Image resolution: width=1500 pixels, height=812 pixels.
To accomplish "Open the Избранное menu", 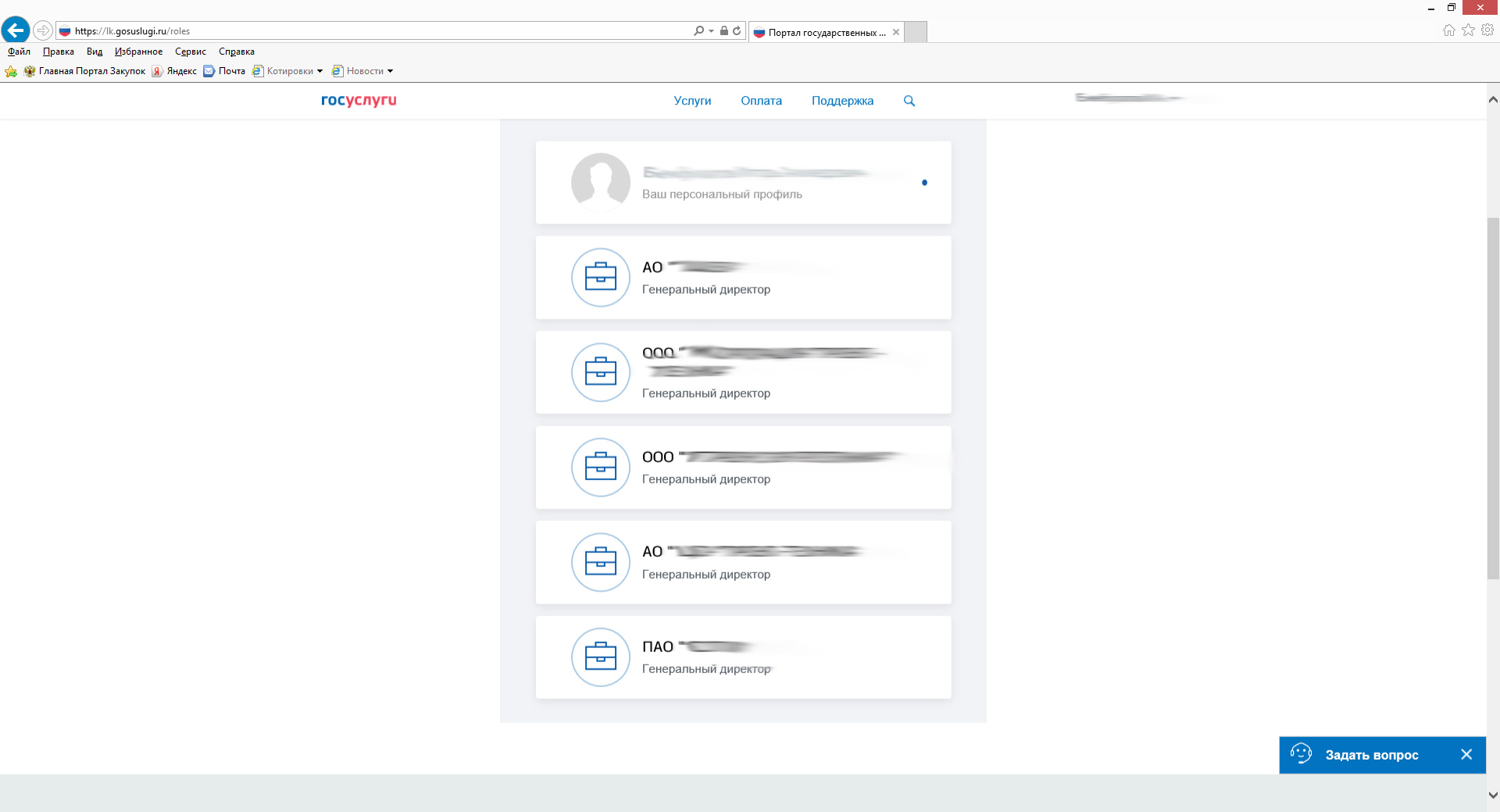I will pos(138,52).
